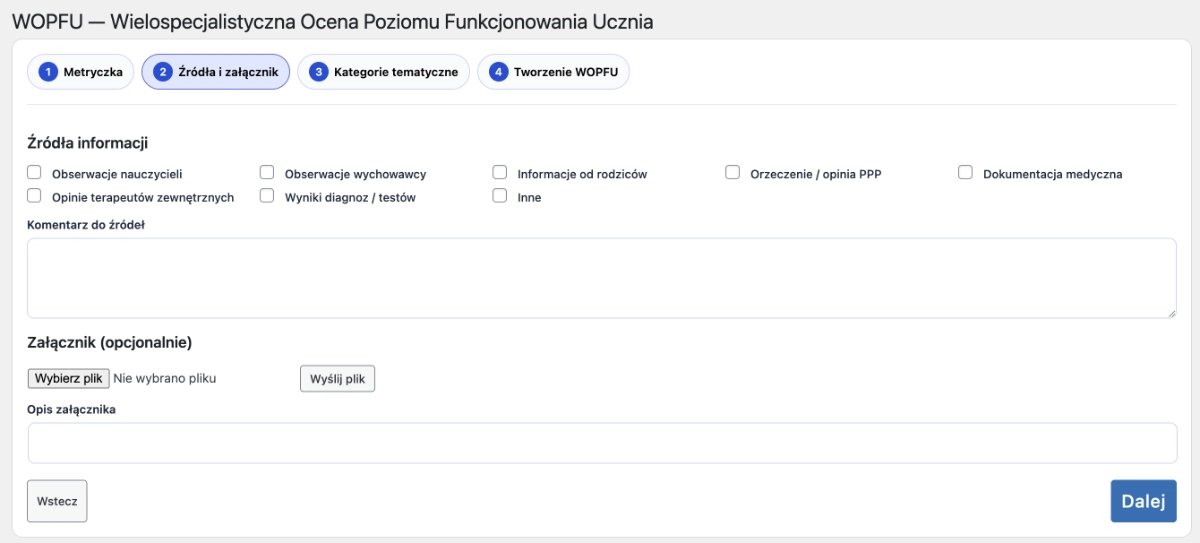1200x543 pixels.
Task: Click the step 3 number badge
Action: pyautogui.click(x=318, y=72)
